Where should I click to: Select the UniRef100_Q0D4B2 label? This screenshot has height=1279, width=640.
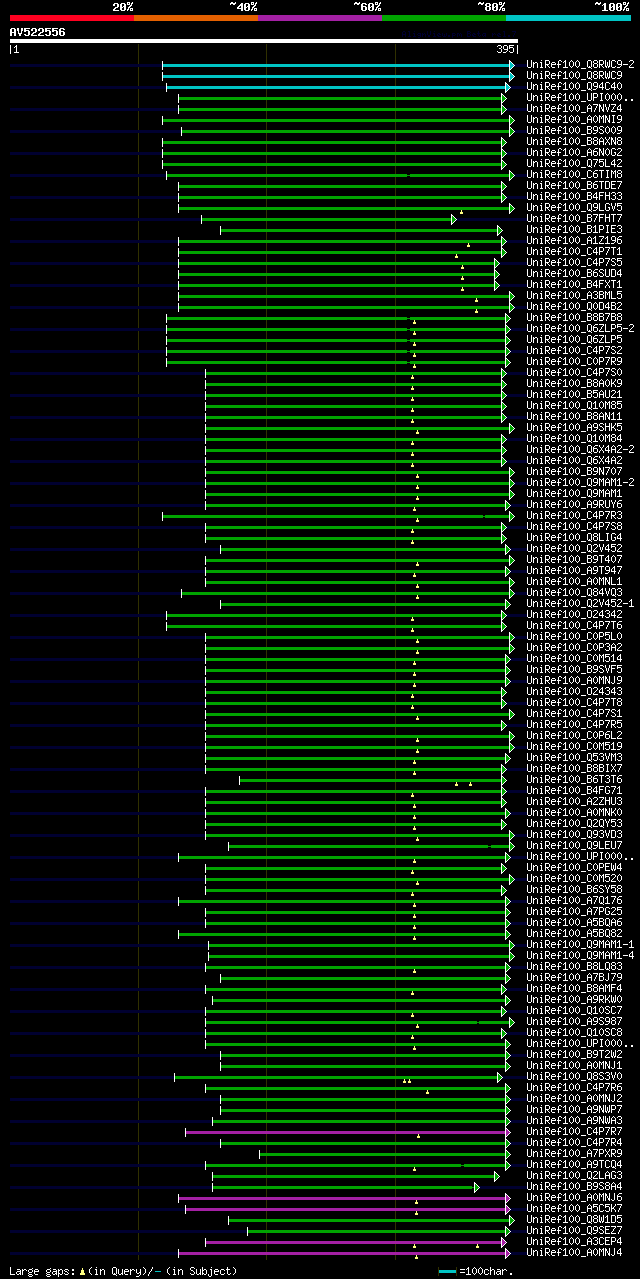tap(575, 306)
